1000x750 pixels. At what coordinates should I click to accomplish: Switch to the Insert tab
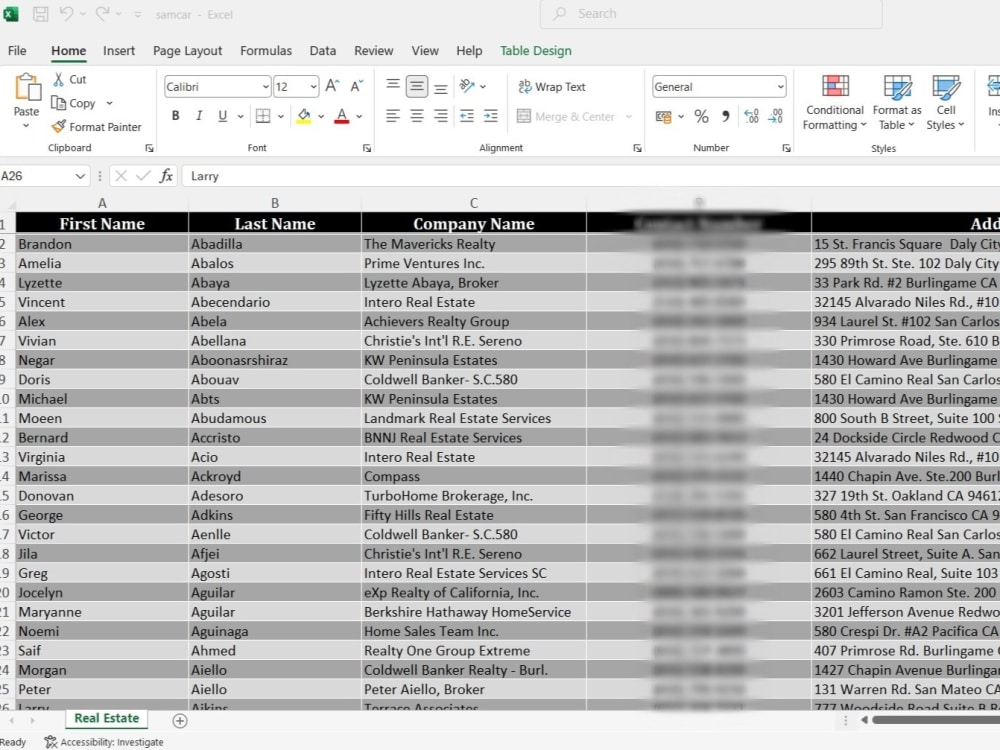[119, 50]
